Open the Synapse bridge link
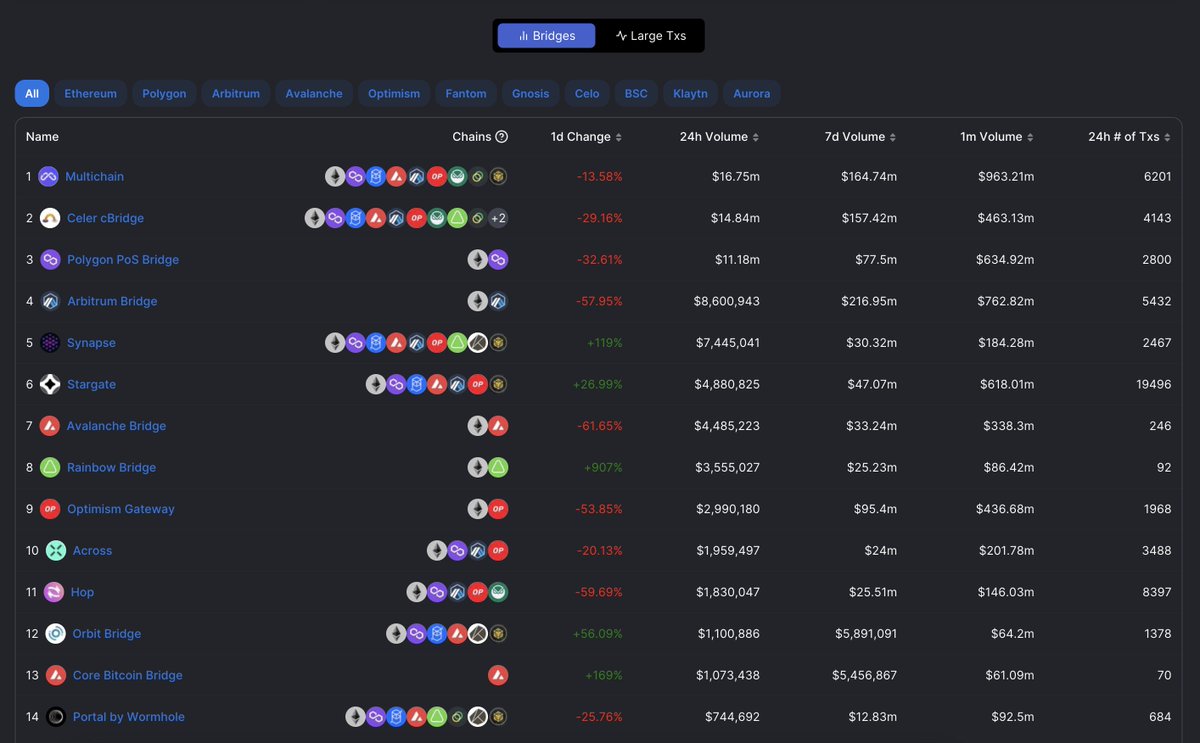Screen dimensions: 1200x743 pyautogui.click(x=90, y=342)
